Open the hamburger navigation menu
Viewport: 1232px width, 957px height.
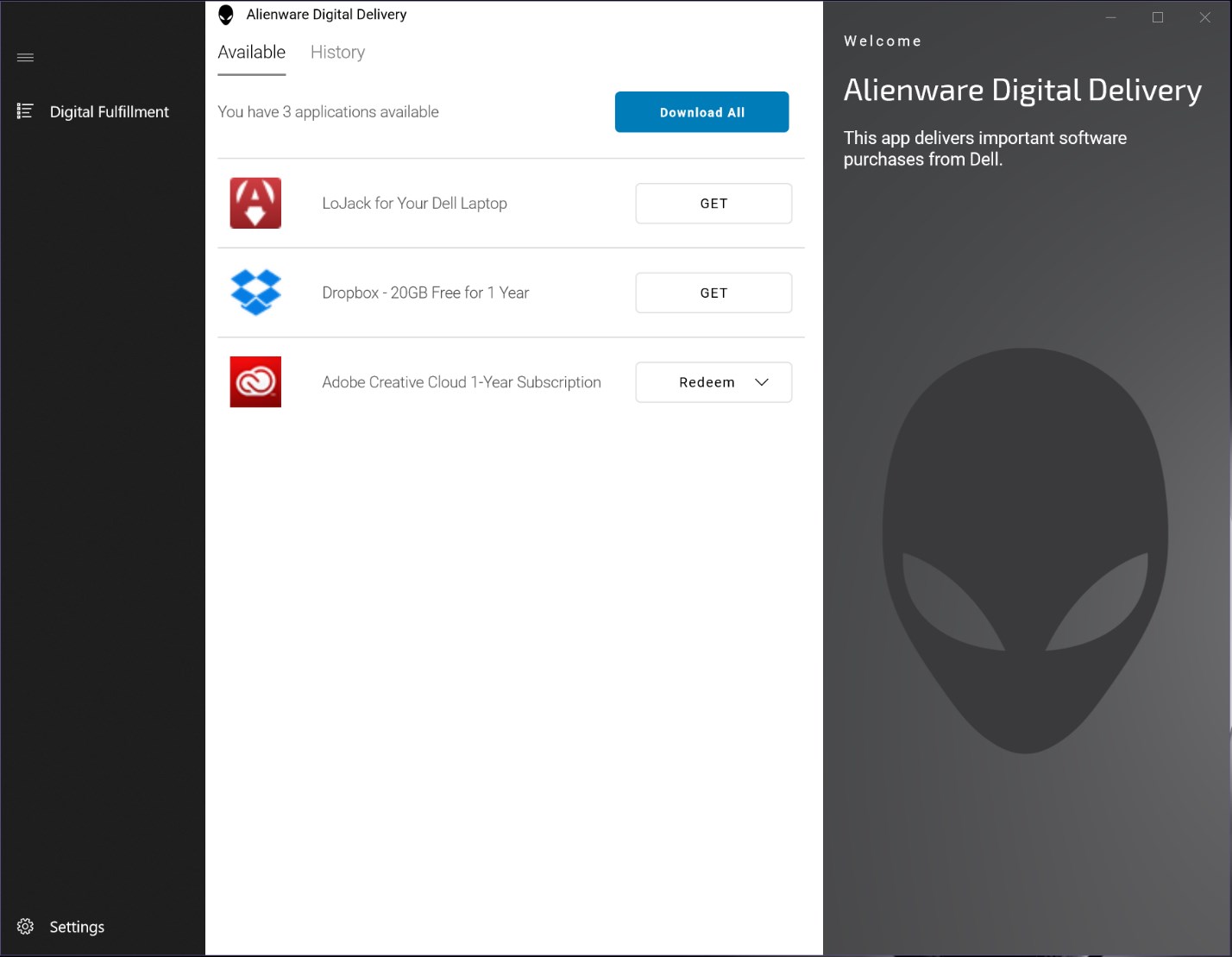click(x=25, y=58)
